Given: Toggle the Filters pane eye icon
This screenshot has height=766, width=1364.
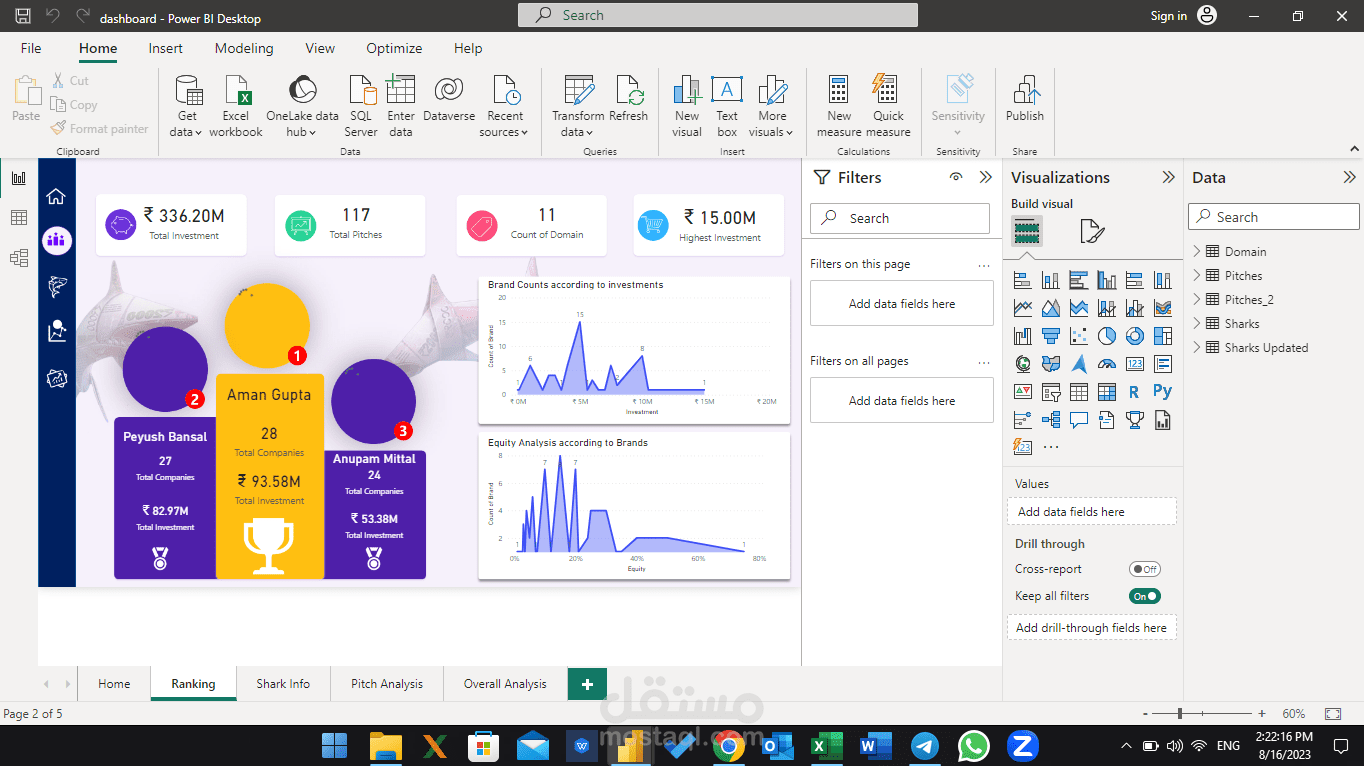Looking at the screenshot, I should pos(957,177).
